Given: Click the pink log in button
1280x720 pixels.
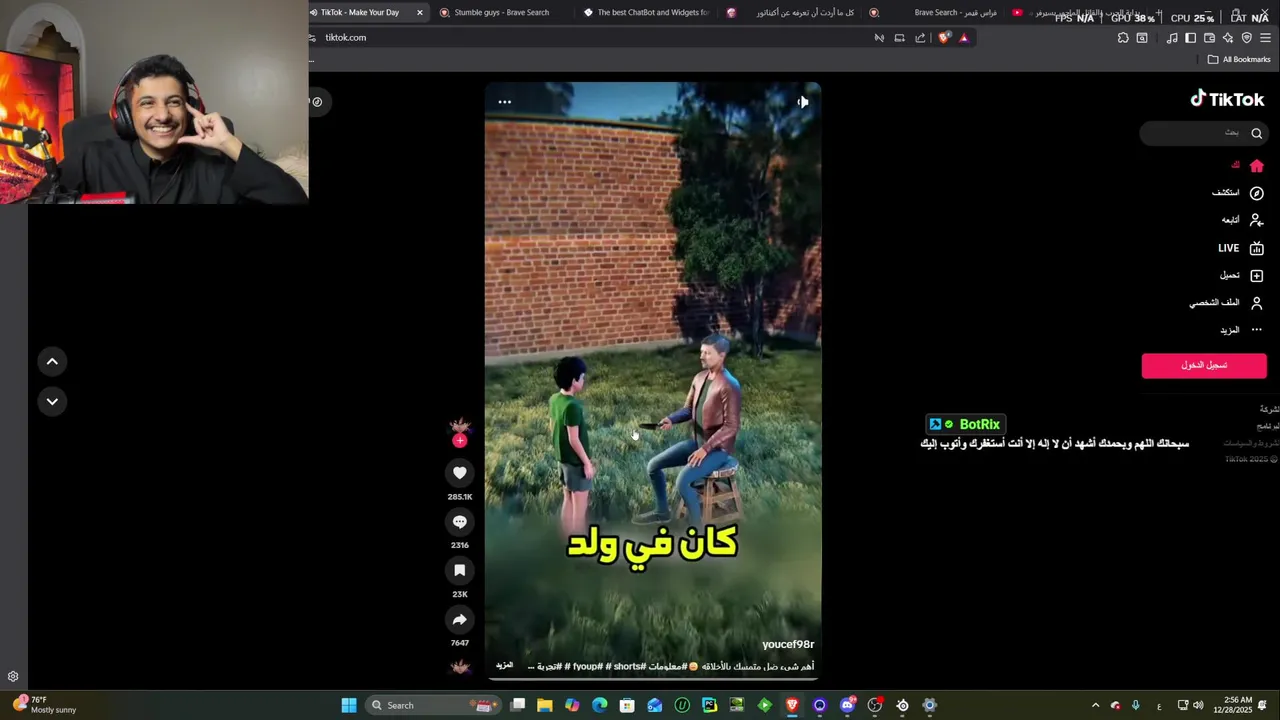Looking at the screenshot, I should pyautogui.click(x=1204, y=365).
